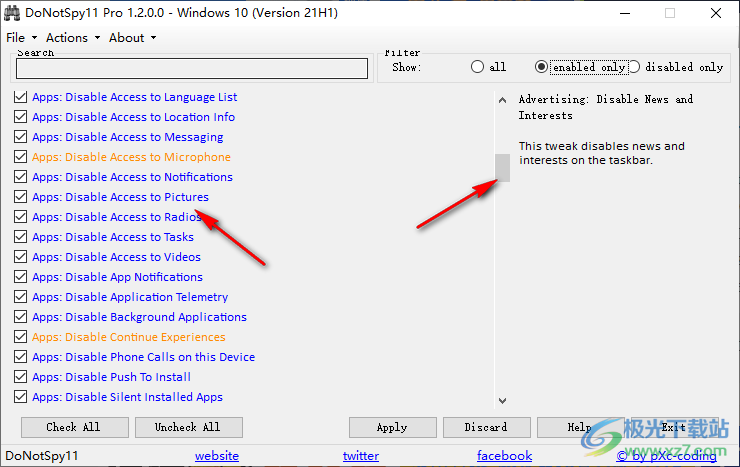
Task: Select 'Apps: Disable Phone Calls on this Device' text
Action: (143, 357)
